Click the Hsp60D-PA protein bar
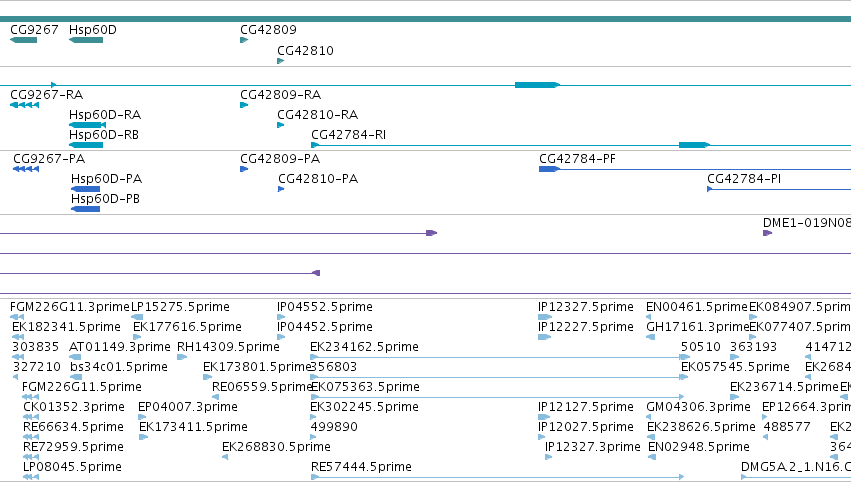Image resolution: width=851 pixels, height=482 pixels. pyautogui.click(x=85, y=189)
